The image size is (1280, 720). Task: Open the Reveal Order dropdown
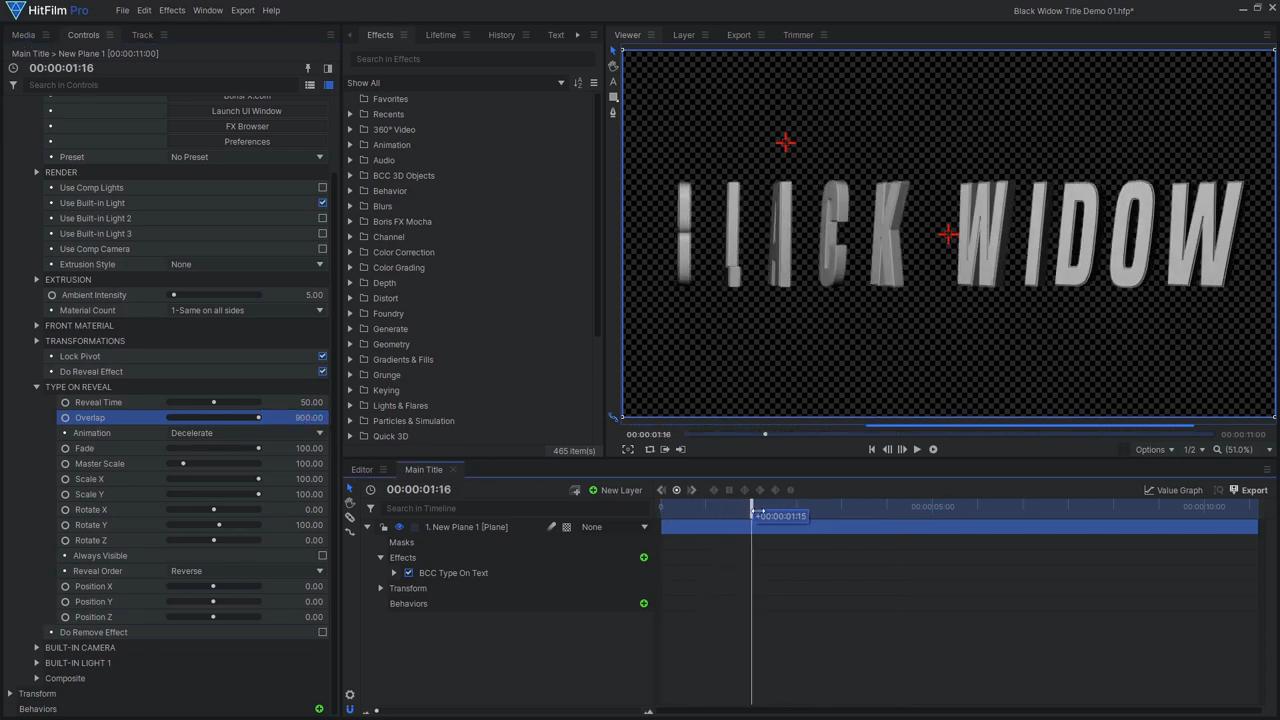tap(247, 571)
